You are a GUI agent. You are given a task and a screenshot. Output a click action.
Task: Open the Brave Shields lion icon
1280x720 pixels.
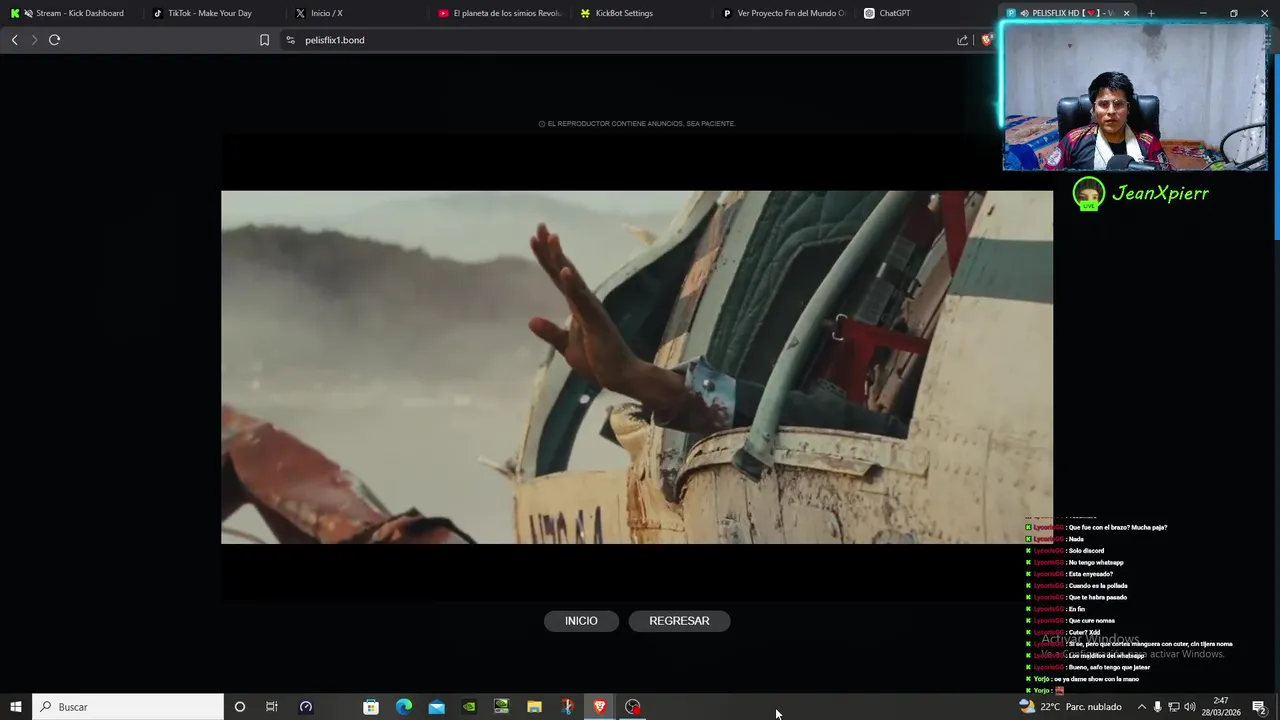(986, 40)
